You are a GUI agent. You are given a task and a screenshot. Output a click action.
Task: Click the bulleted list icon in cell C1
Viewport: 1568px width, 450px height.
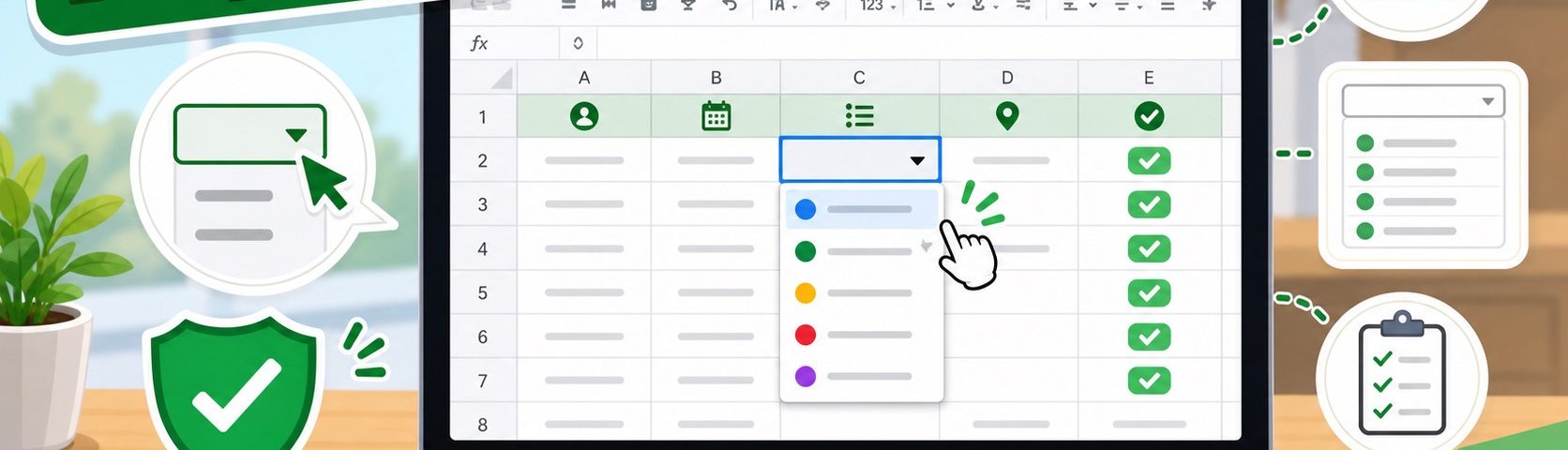click(859, 116)
